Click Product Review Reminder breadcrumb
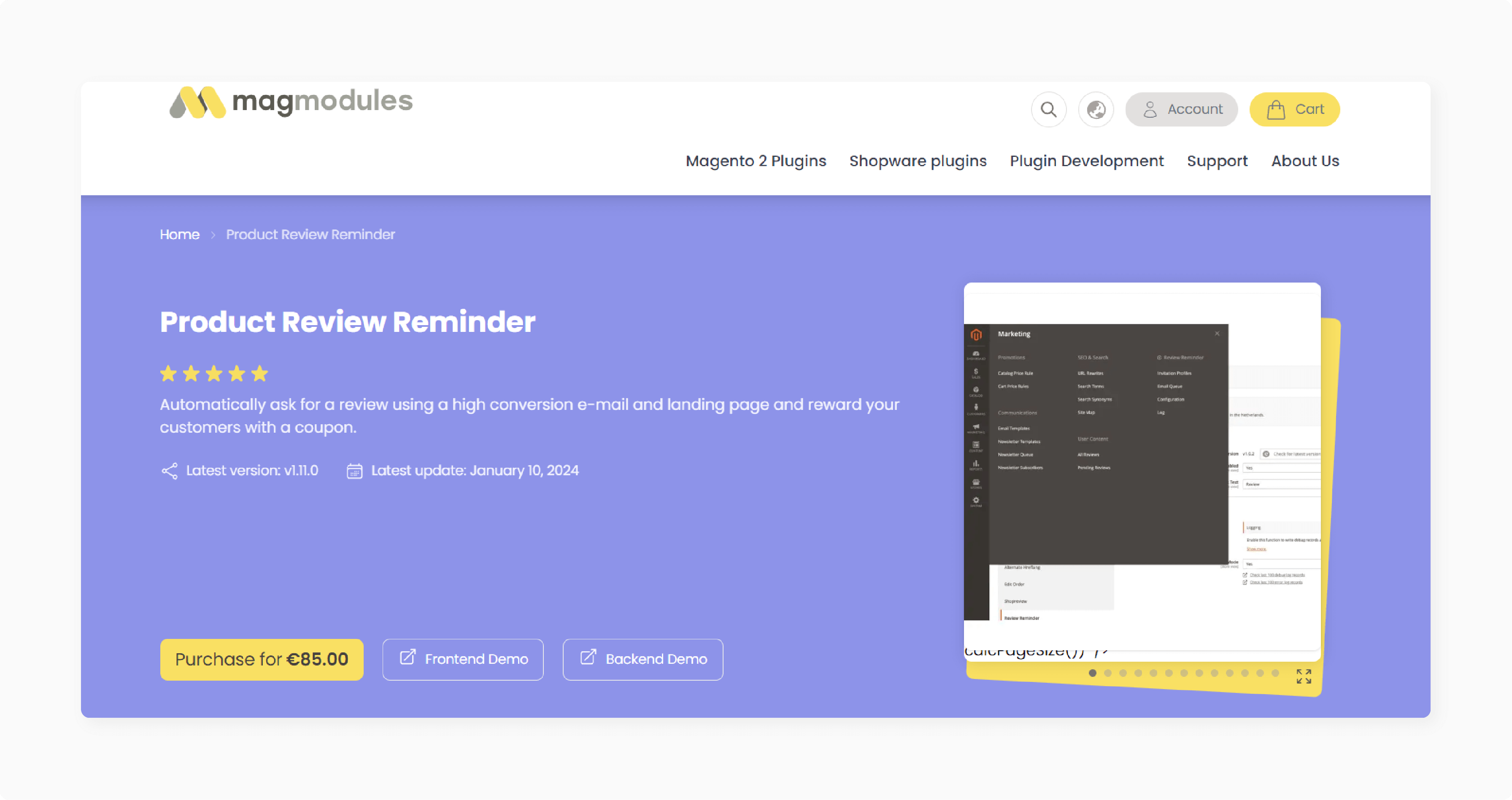This screenshot has height=800, width=1512. pos(310,234)
